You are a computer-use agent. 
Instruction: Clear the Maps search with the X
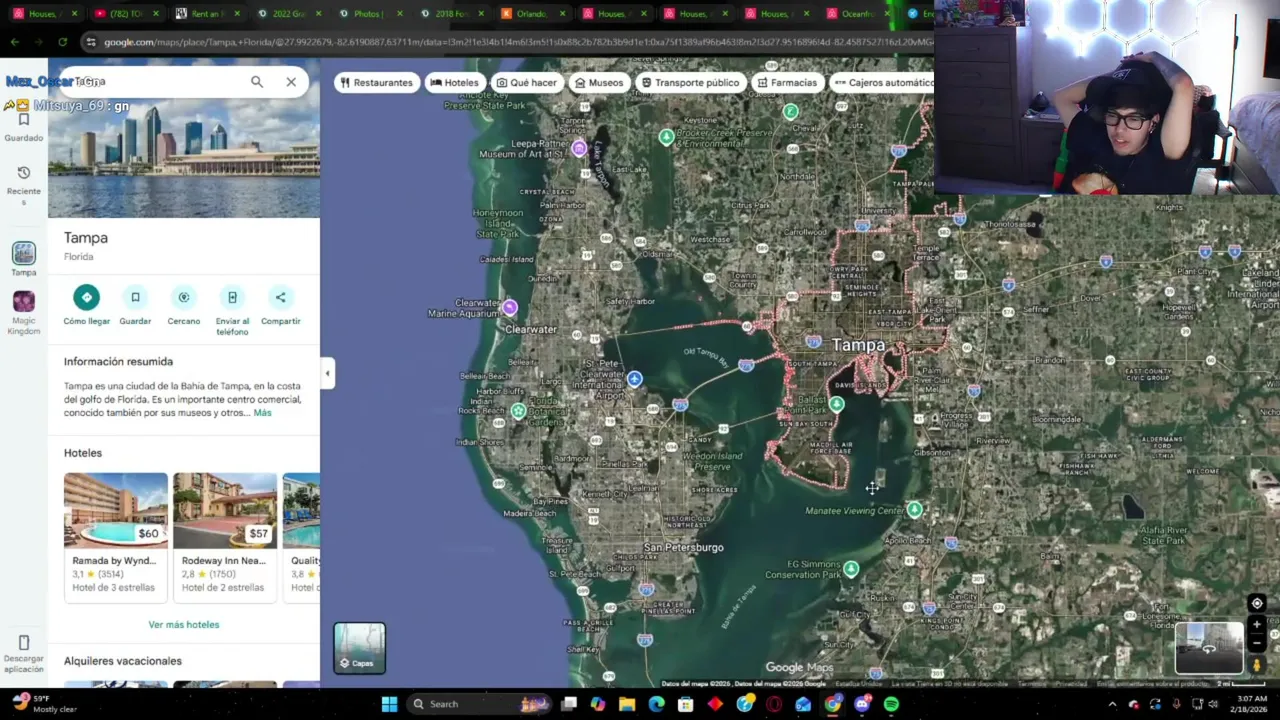pyautogui.click(x=291, y=82)
